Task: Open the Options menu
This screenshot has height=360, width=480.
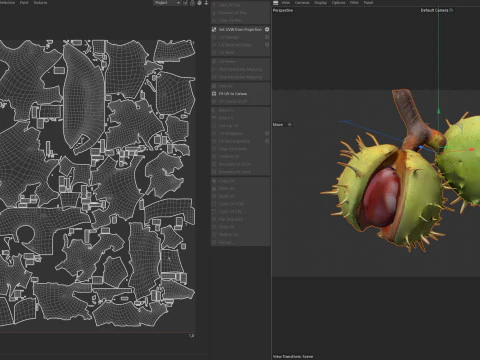Action: pos(338,3)
